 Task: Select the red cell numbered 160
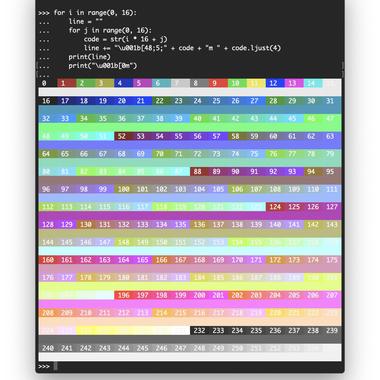click(x=48, y=260)
